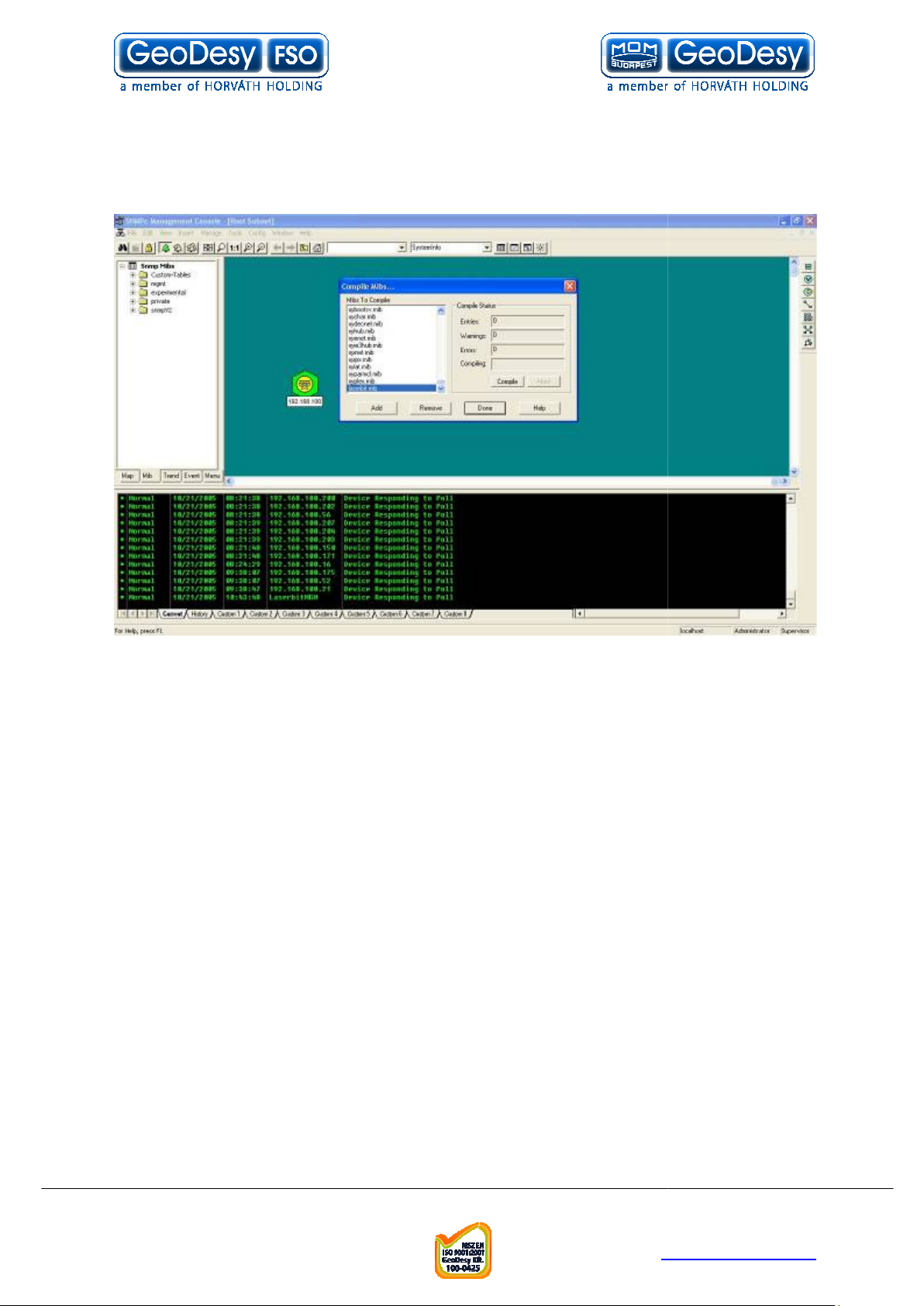Click the Compile button
The height and width of the screenshot is (1306, 924).
point(508,381)
